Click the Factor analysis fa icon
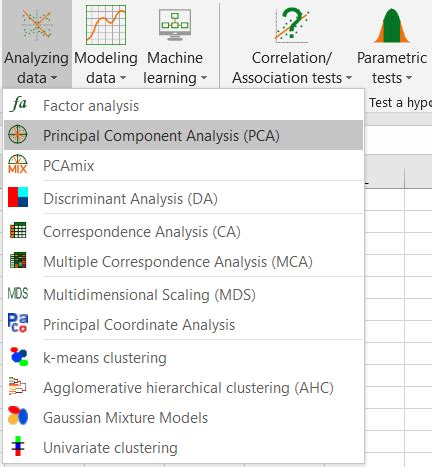Image resolution: width=432 pixels, height=467 pixels. 18,105
